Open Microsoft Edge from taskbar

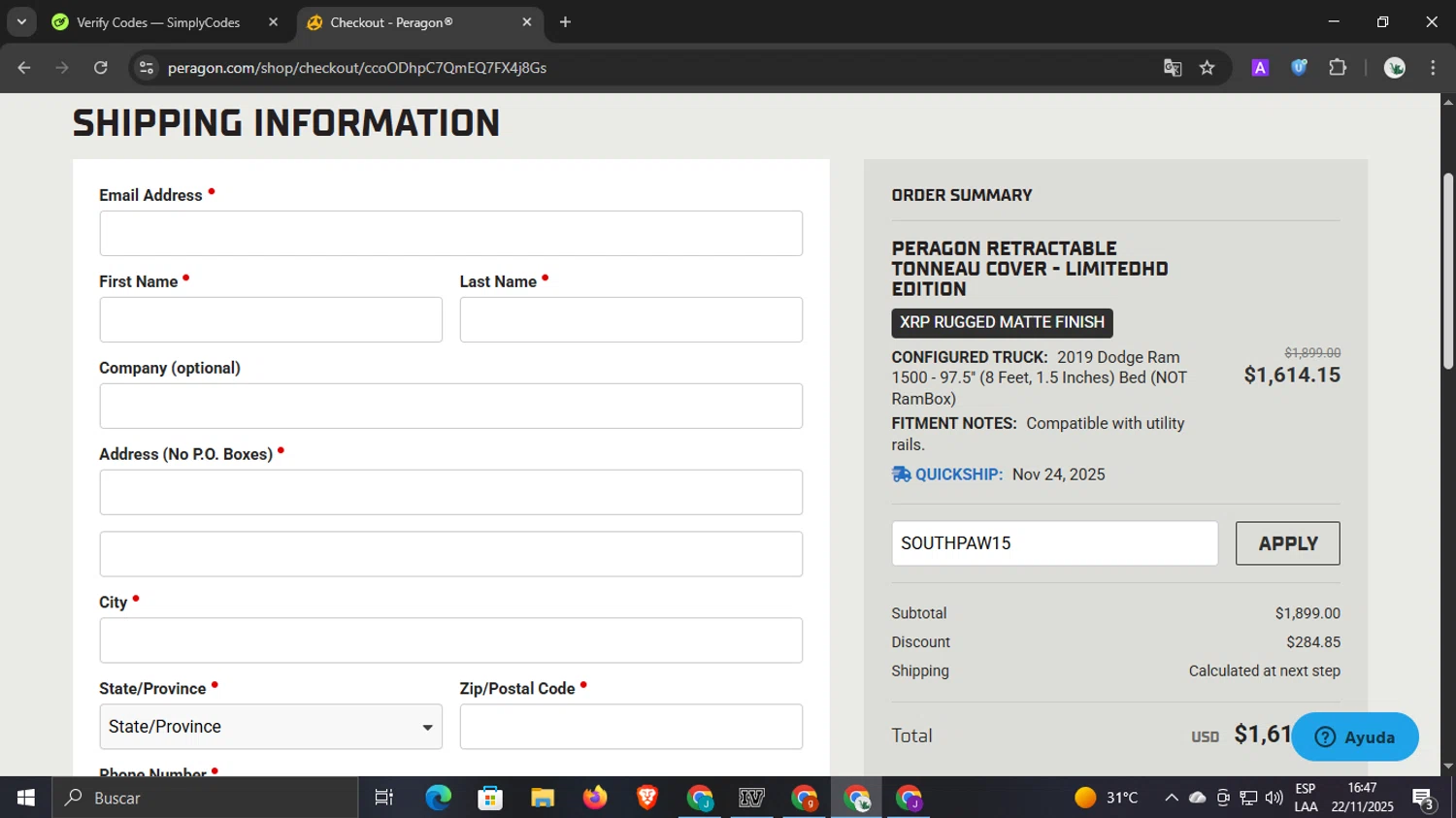coord(438,798)
